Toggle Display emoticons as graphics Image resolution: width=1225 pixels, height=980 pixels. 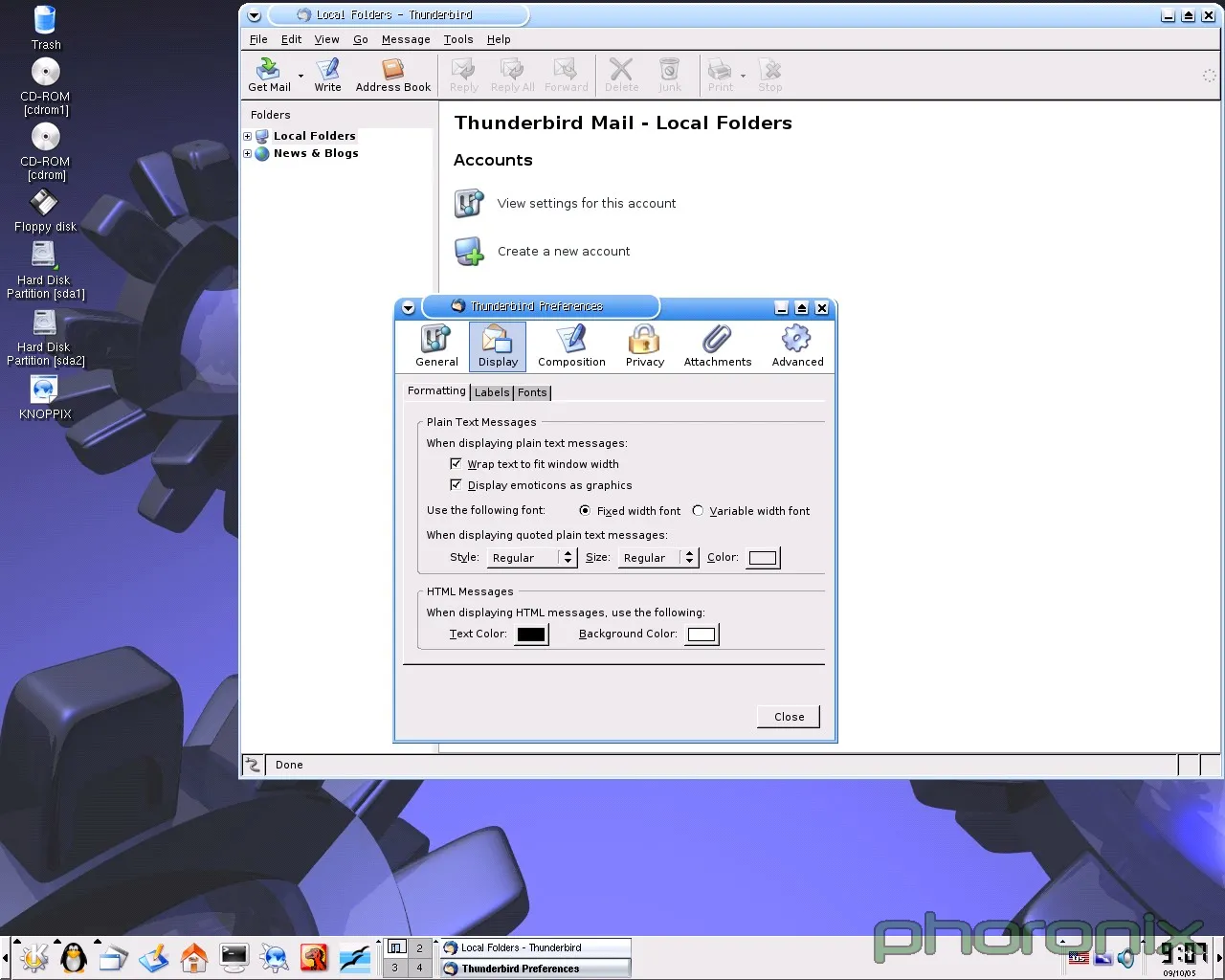456,484
